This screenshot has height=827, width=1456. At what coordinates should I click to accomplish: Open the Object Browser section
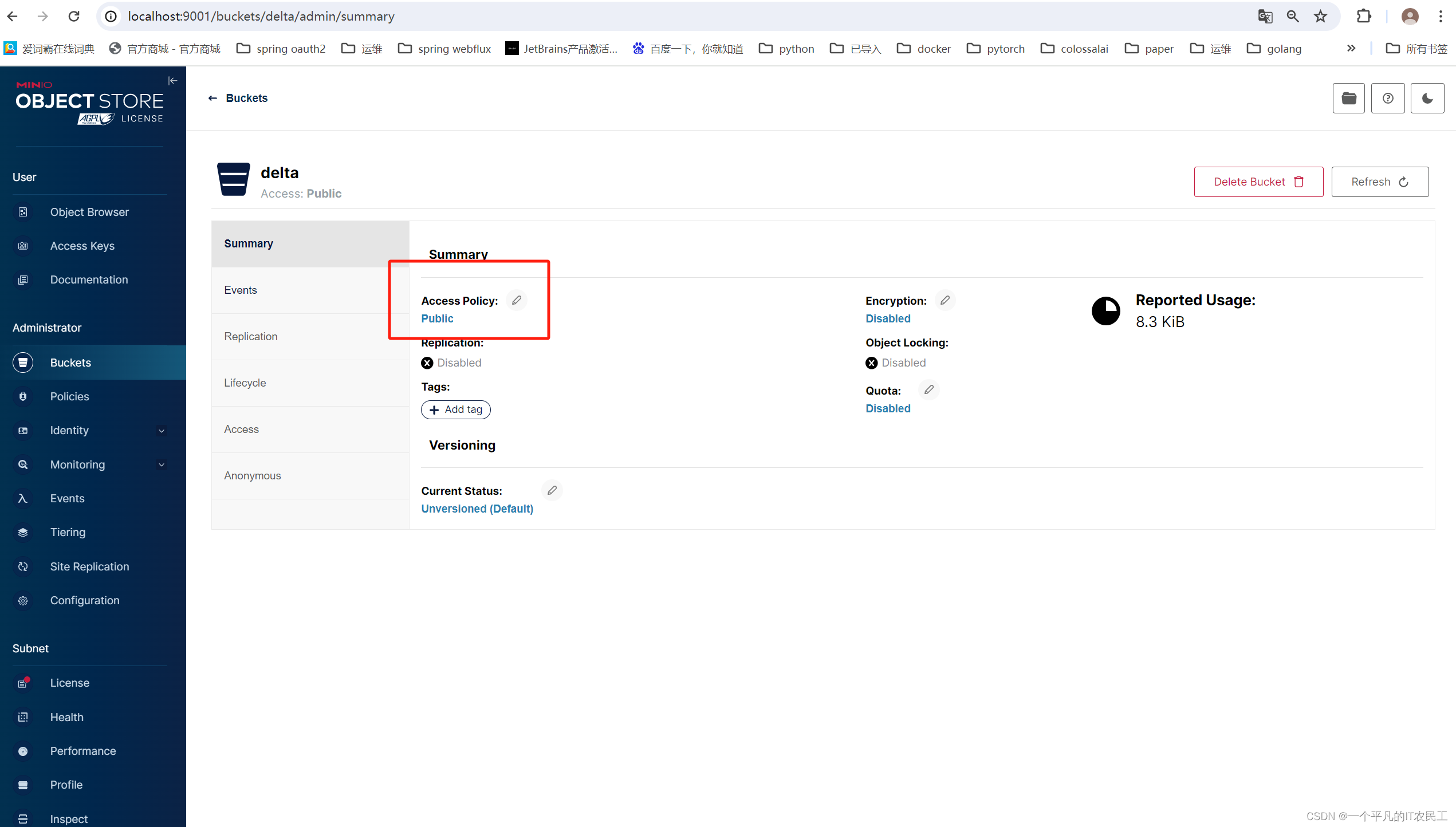click(89, 212)
